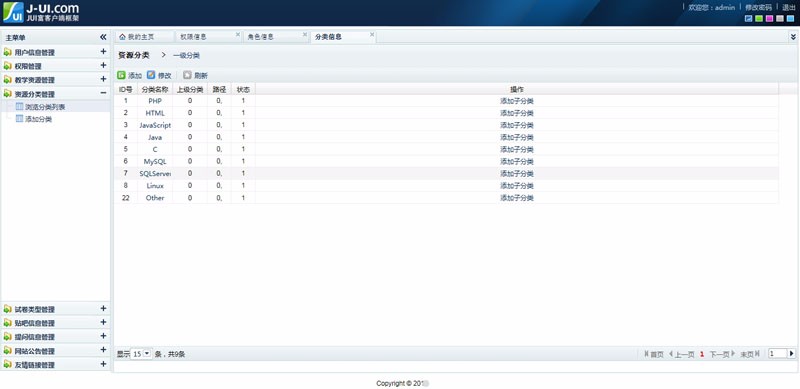Viewport: 800px width, 389px height.
Task: Click 添加子分类 in the JavaScript row
Action: 517,125
